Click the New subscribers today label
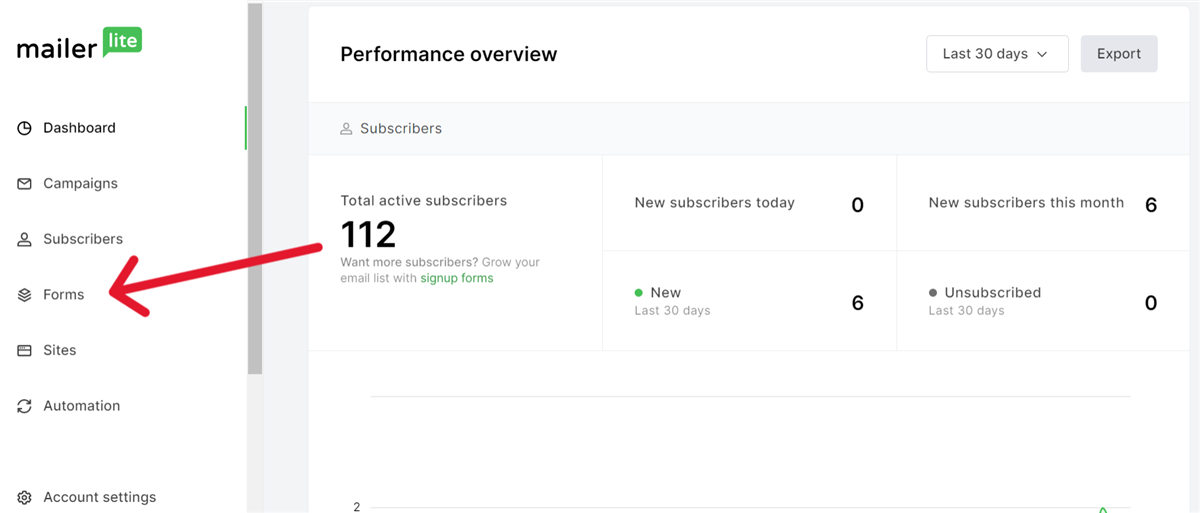Image resolution: width=1200 pixels, height=513 pixels. tap(715, 203)
